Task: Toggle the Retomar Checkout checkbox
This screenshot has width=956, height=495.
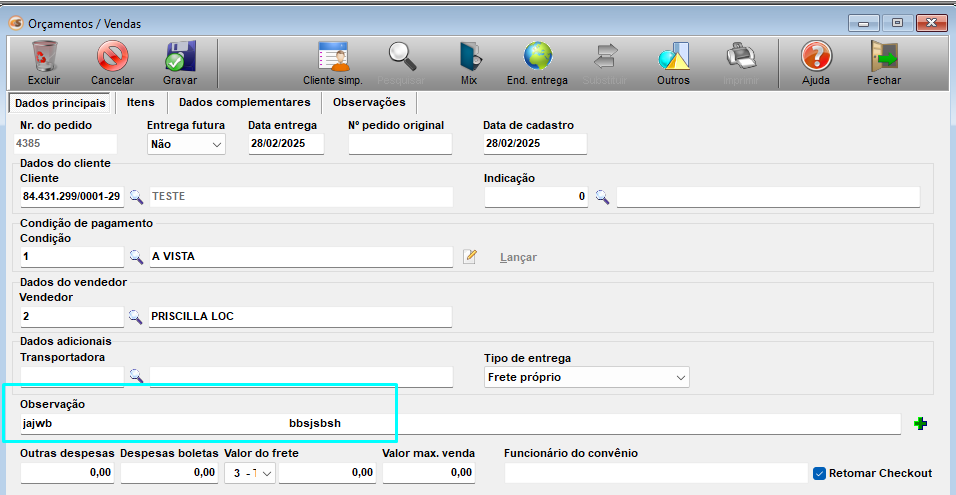Action: 820,473
